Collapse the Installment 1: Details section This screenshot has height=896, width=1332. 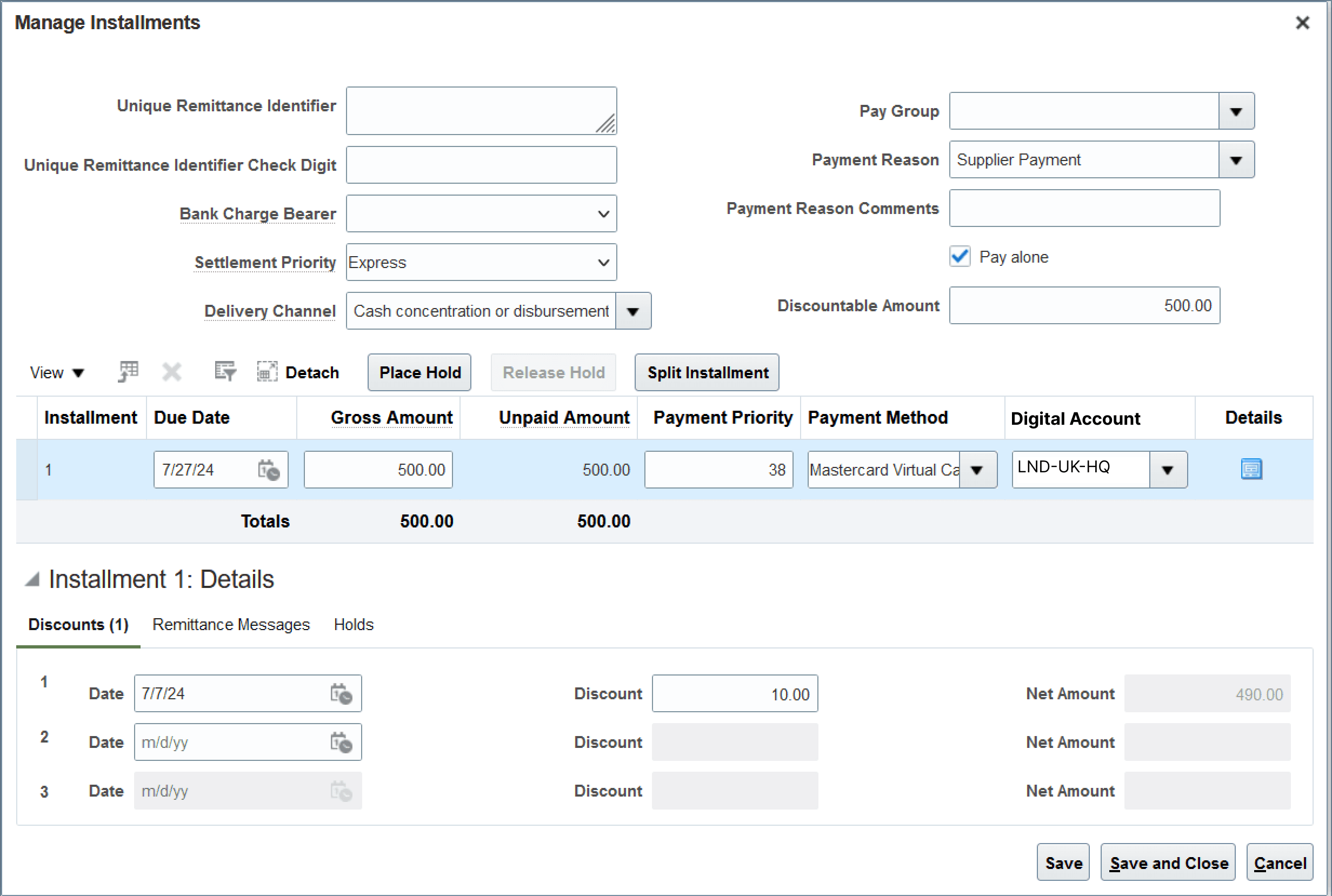point(32,579)
